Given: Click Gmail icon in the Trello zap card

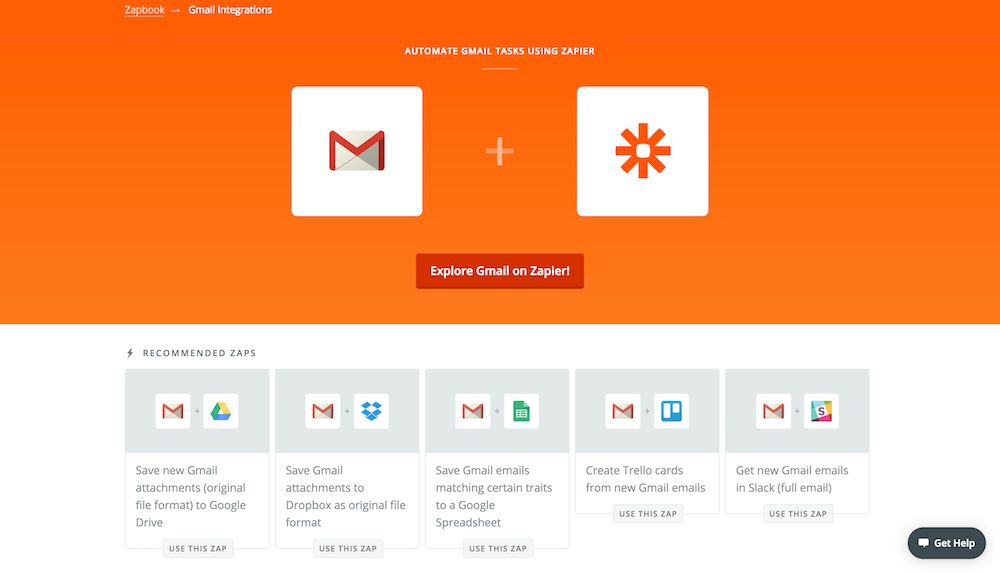Looking at the screenshot, I should pyautogui.click(x=623, y=411).
